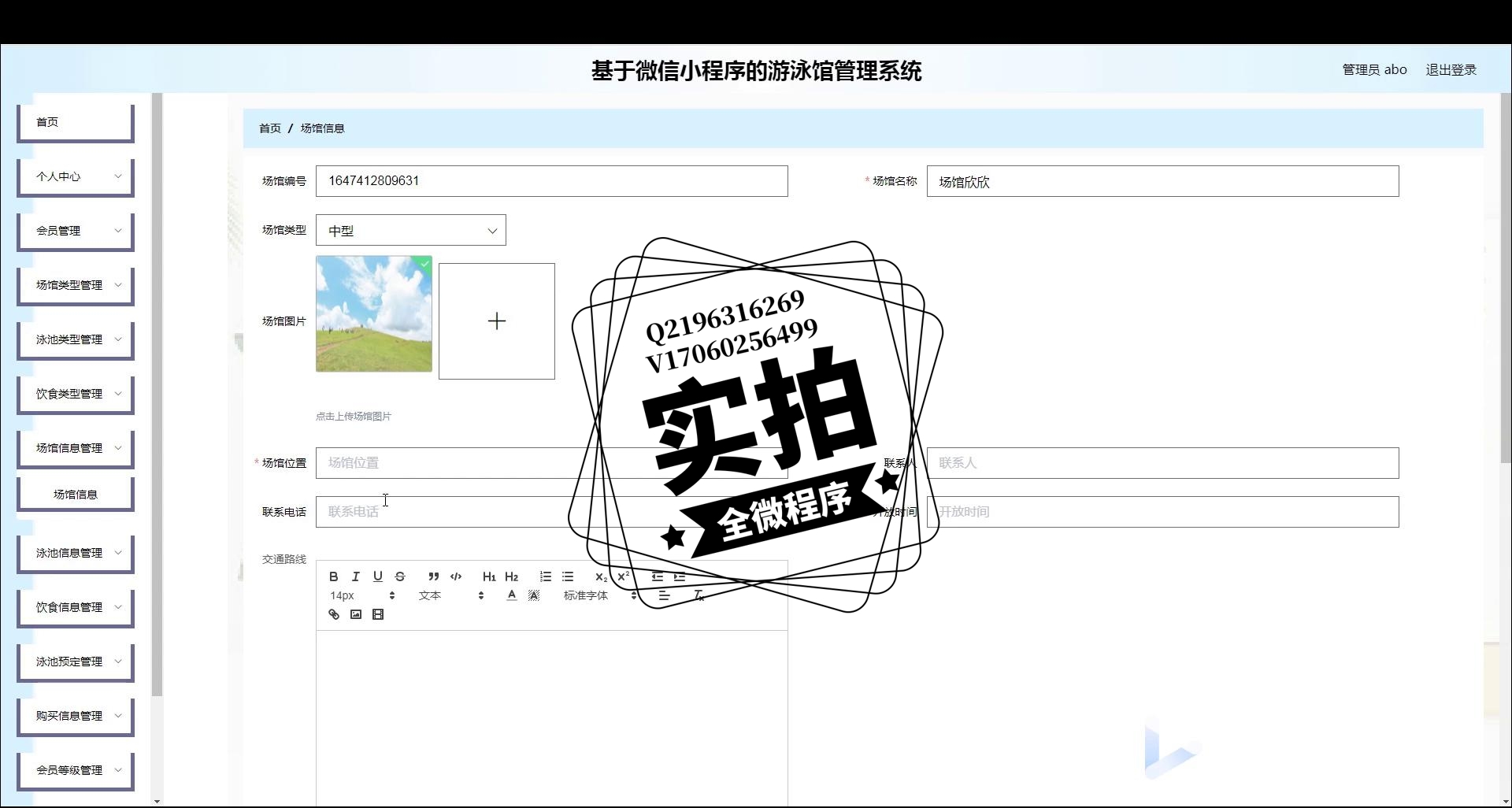Expand the 泳池预定管理 sidebar menu

76,662
